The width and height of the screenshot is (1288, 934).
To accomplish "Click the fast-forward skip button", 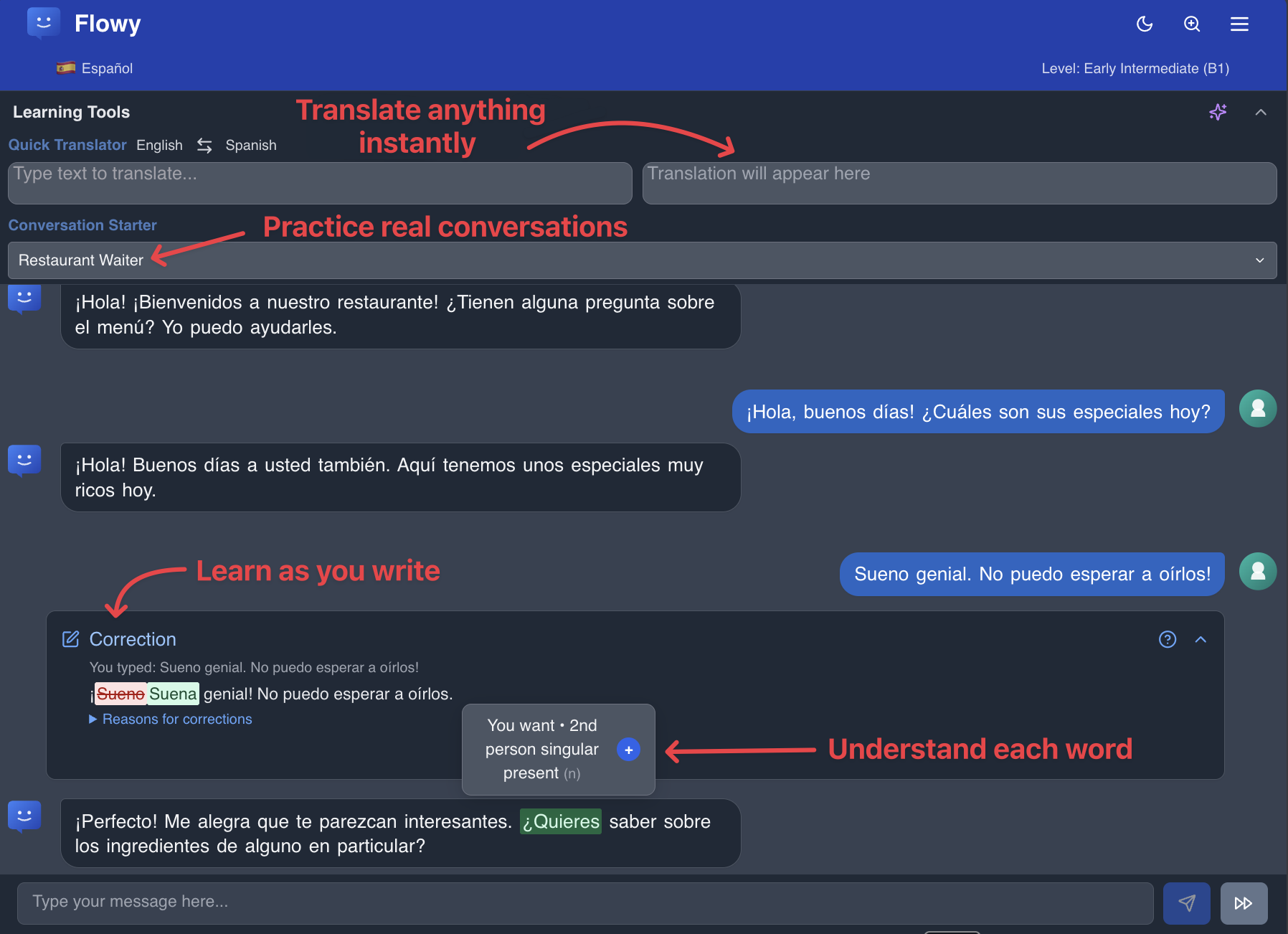I will (1244, 903).
